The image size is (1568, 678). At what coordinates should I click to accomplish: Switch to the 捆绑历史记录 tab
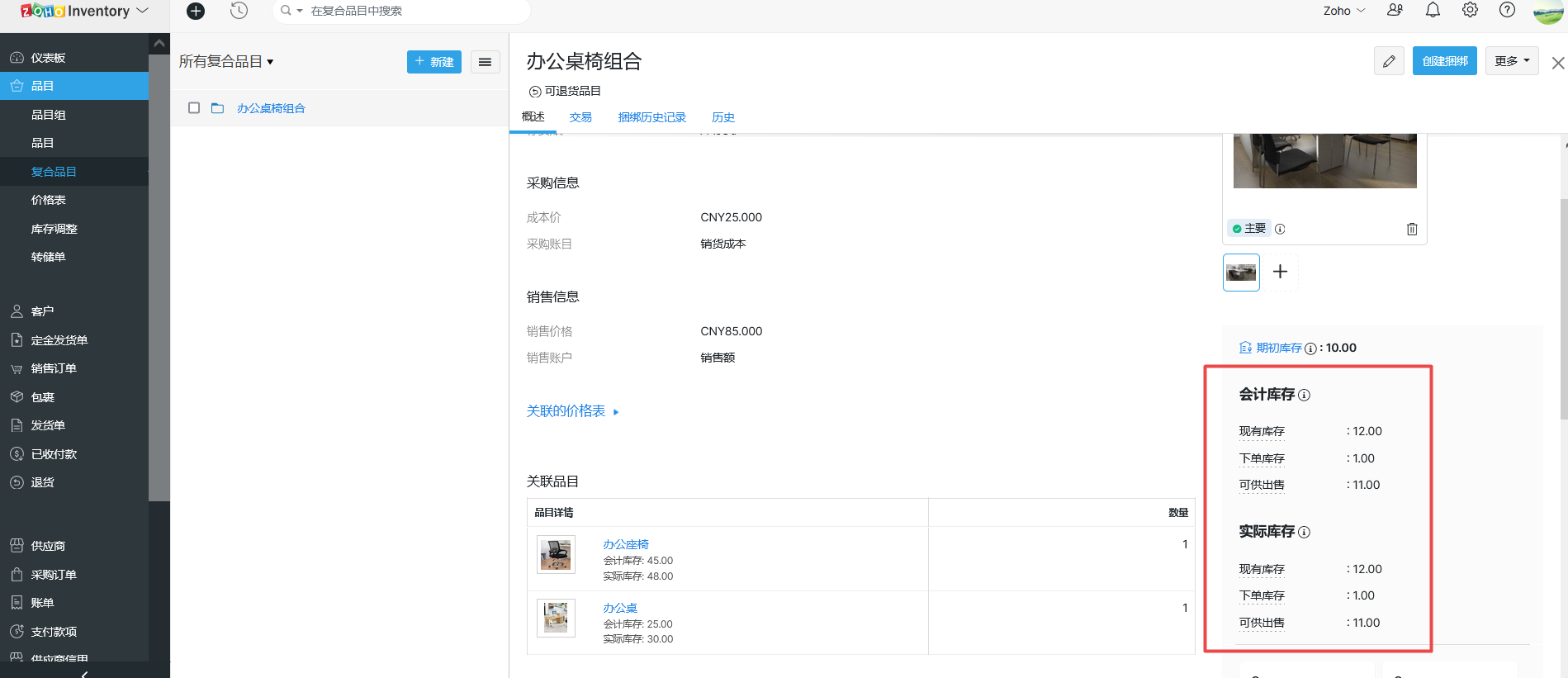coord(651,117)
